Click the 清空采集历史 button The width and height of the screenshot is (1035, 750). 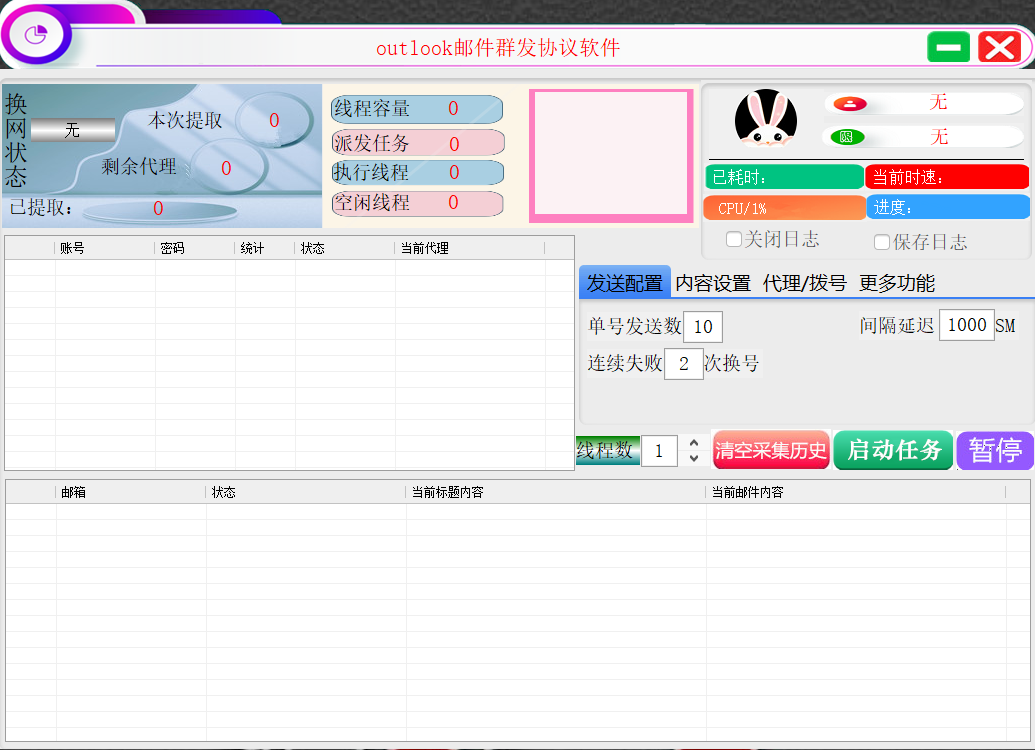click(x=771, y=450)
